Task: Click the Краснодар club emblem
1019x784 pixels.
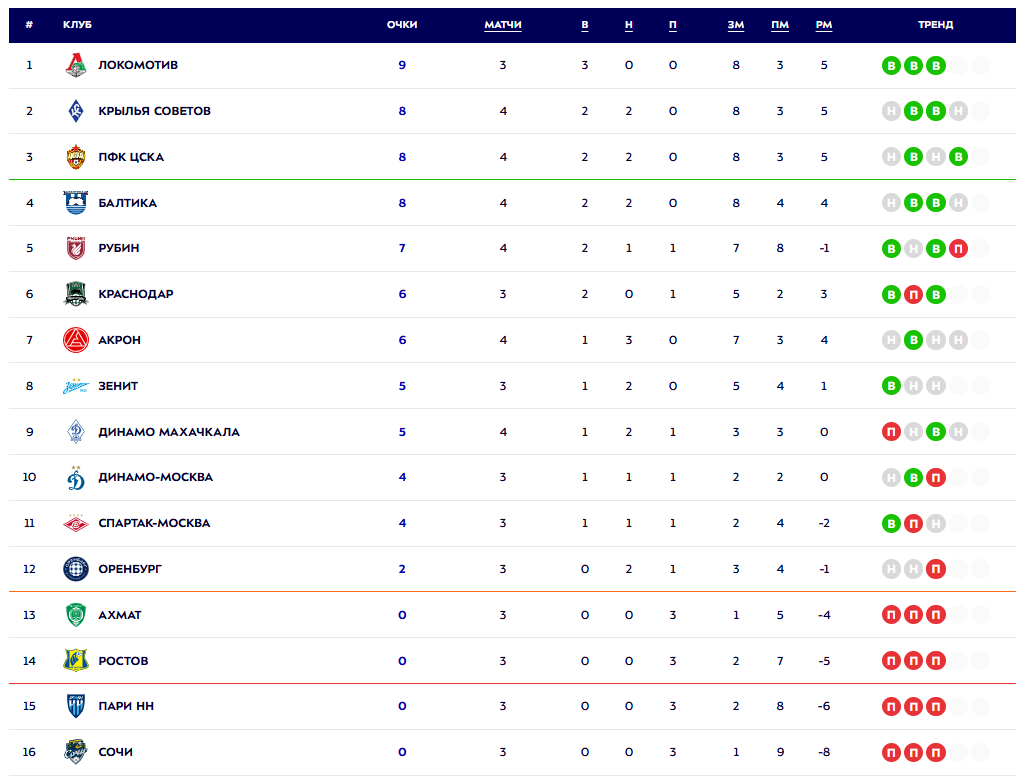Action: [x=76, y=294]
